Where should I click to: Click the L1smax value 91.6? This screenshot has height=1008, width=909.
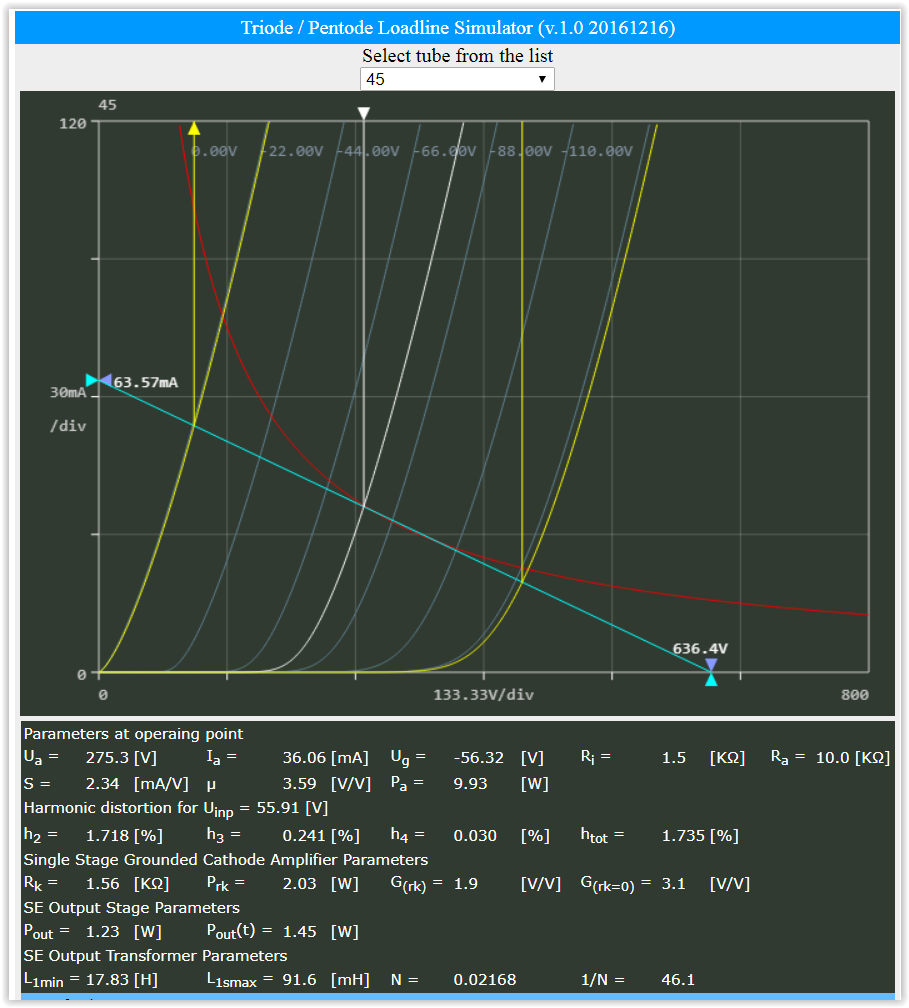tap(300, 980)
